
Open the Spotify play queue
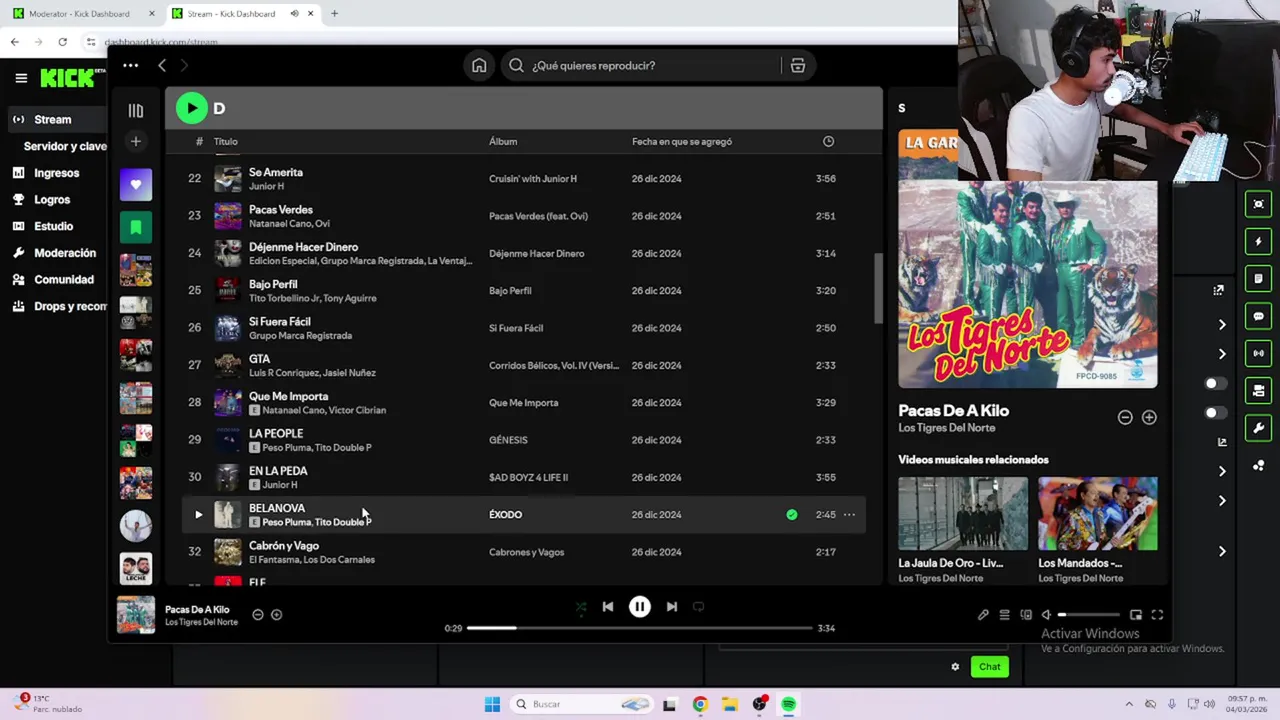(1004, 615)
